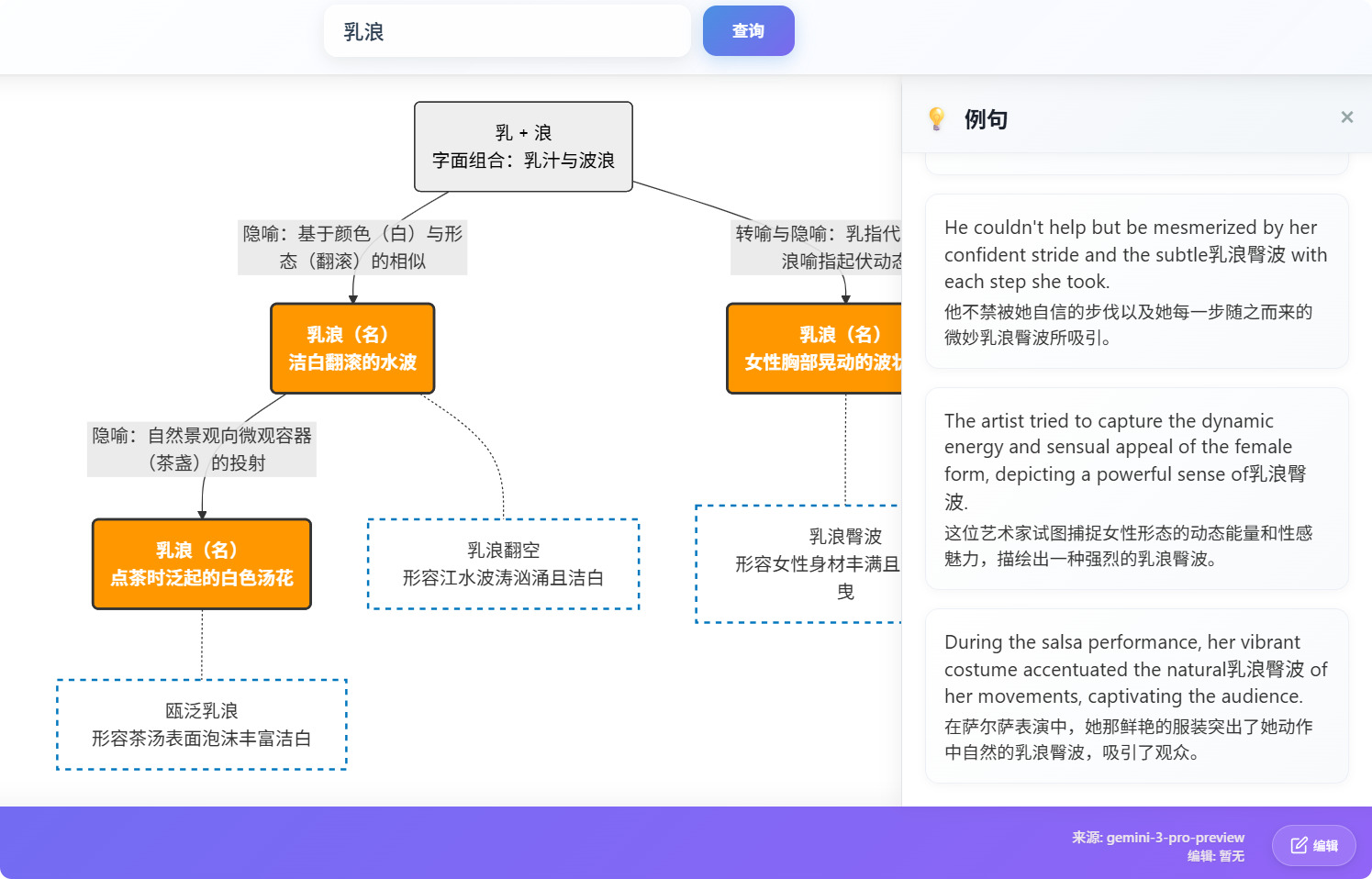Click the 编辑: 暂无 editor info text
This screenshot has width=1372, height=879.
[1215, 856]
